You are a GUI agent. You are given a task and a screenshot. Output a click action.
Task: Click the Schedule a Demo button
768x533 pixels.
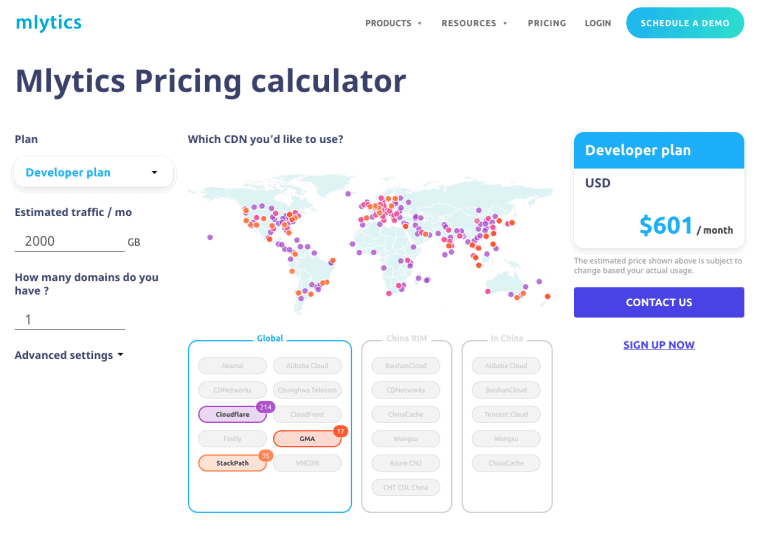(685, 23)
